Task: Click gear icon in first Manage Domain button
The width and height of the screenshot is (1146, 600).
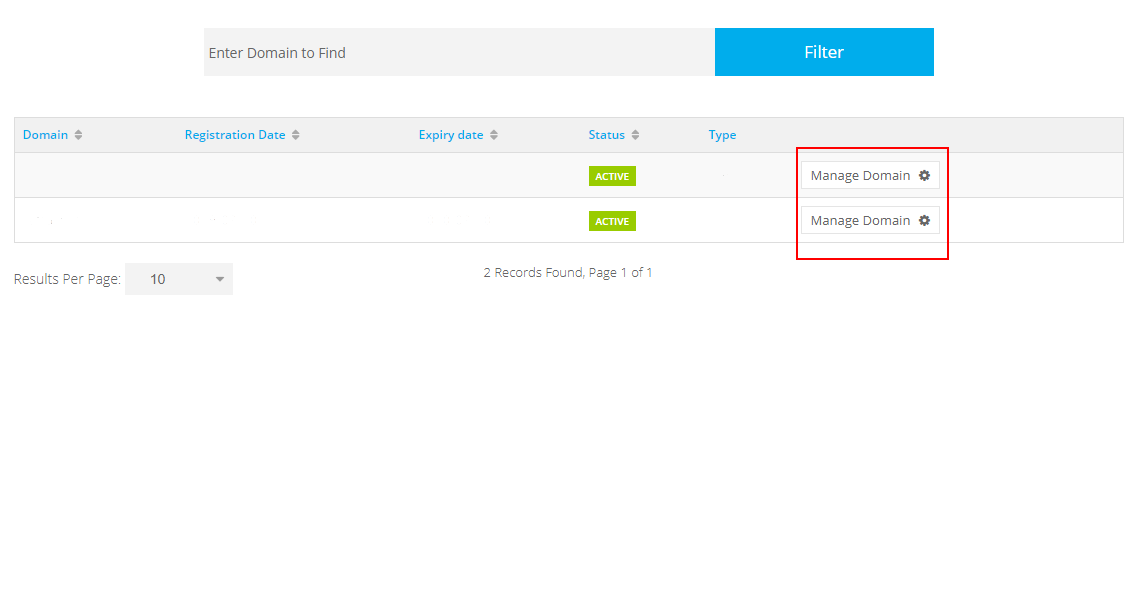Action: pos(925,175)
